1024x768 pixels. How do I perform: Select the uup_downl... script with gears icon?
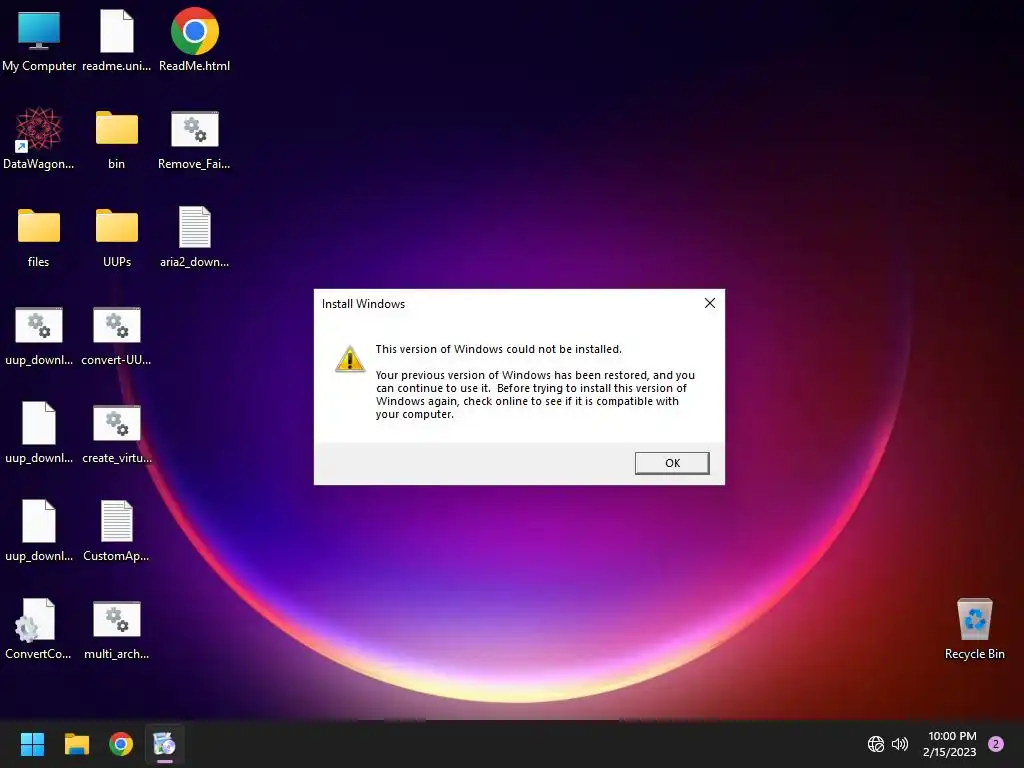[39, 335]
